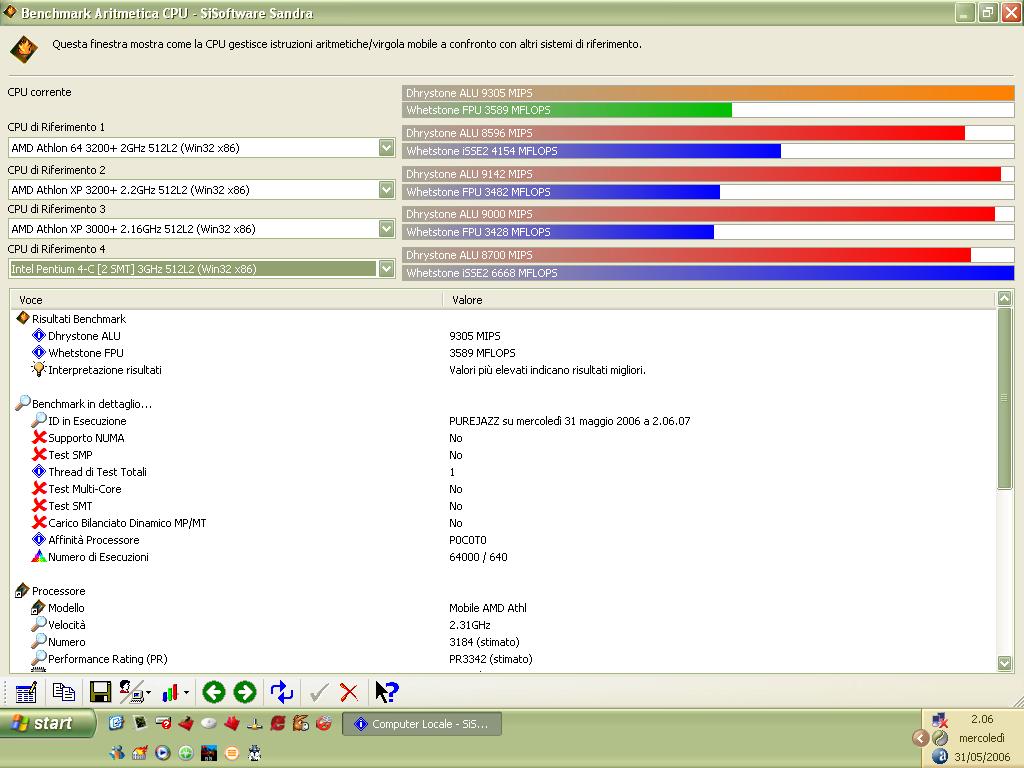Expand the arrow beside the chart icon
The width and height of the screenshot is (1024, 768).
(186, 693)
